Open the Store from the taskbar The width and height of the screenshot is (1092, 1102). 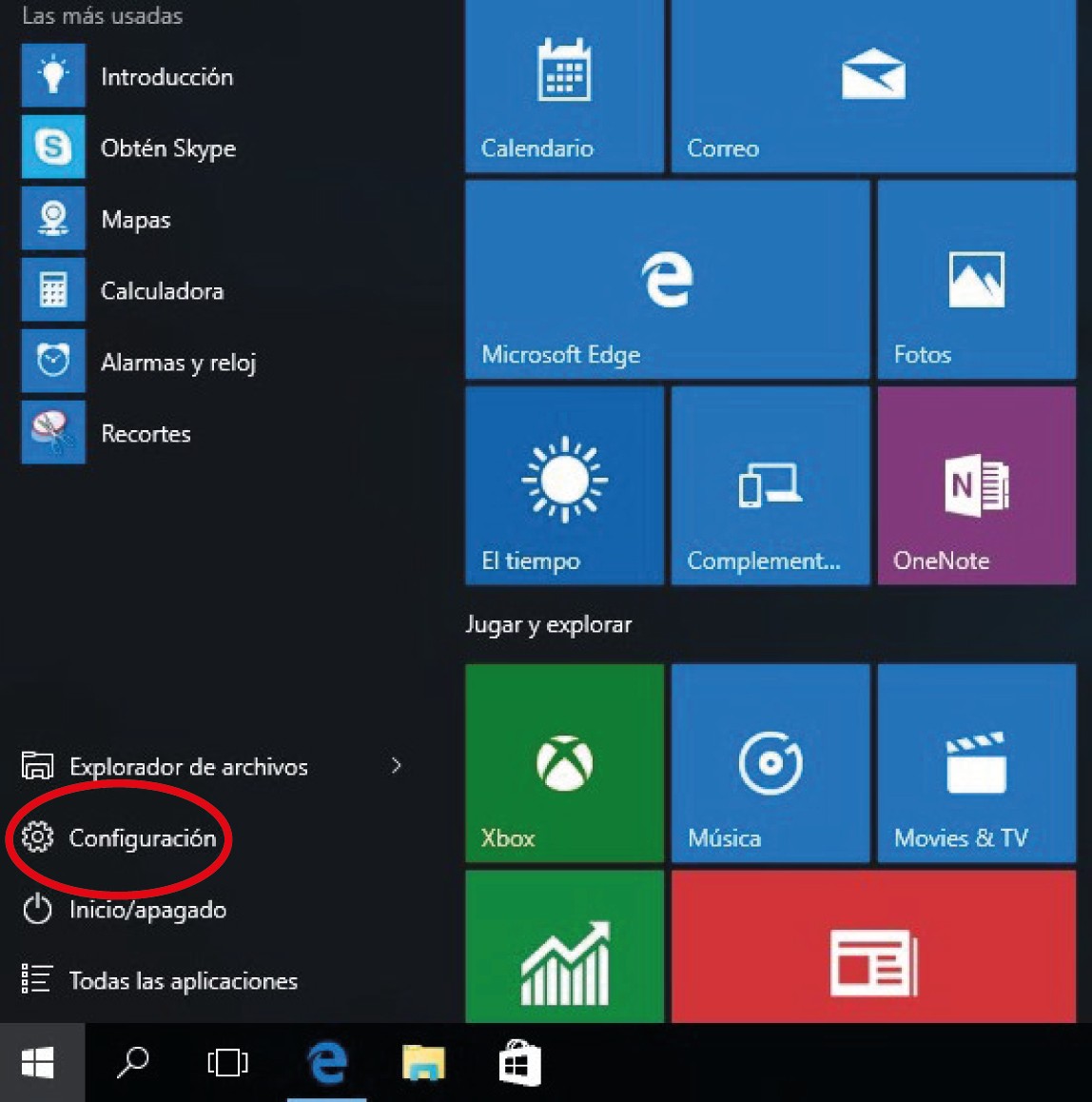tap(519, 1062)
